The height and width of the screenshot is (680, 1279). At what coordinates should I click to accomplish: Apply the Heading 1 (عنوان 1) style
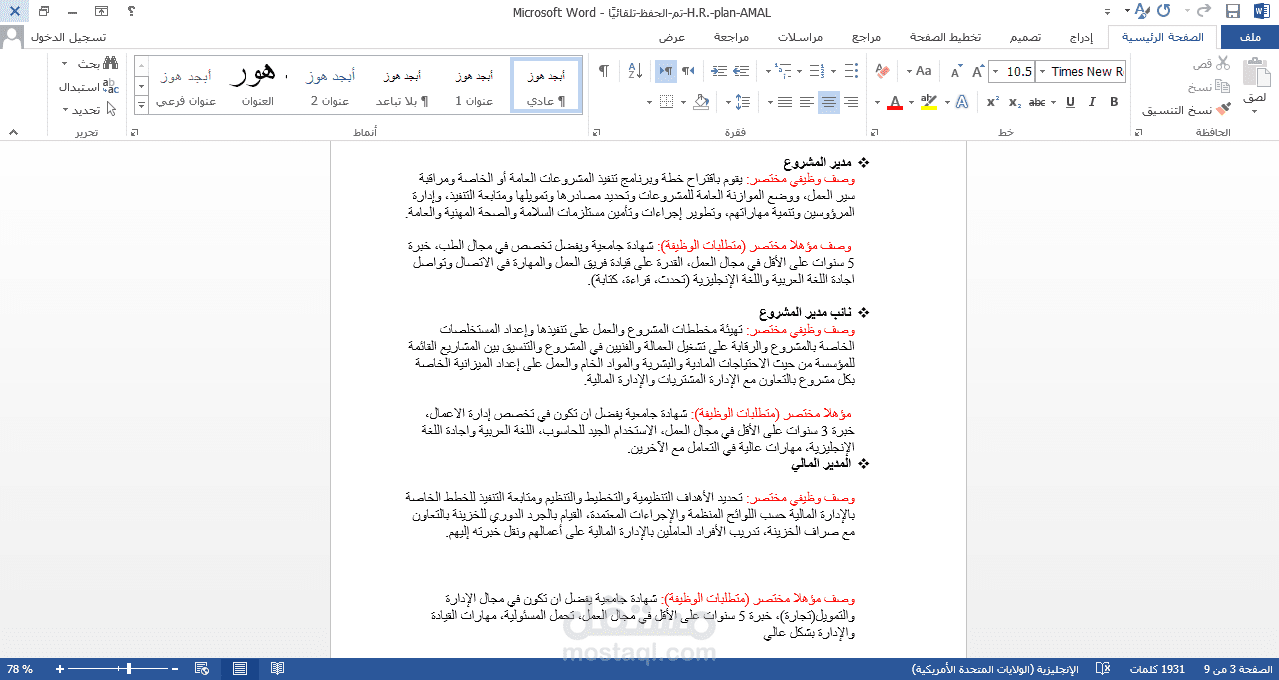click(x=473, y=85)
